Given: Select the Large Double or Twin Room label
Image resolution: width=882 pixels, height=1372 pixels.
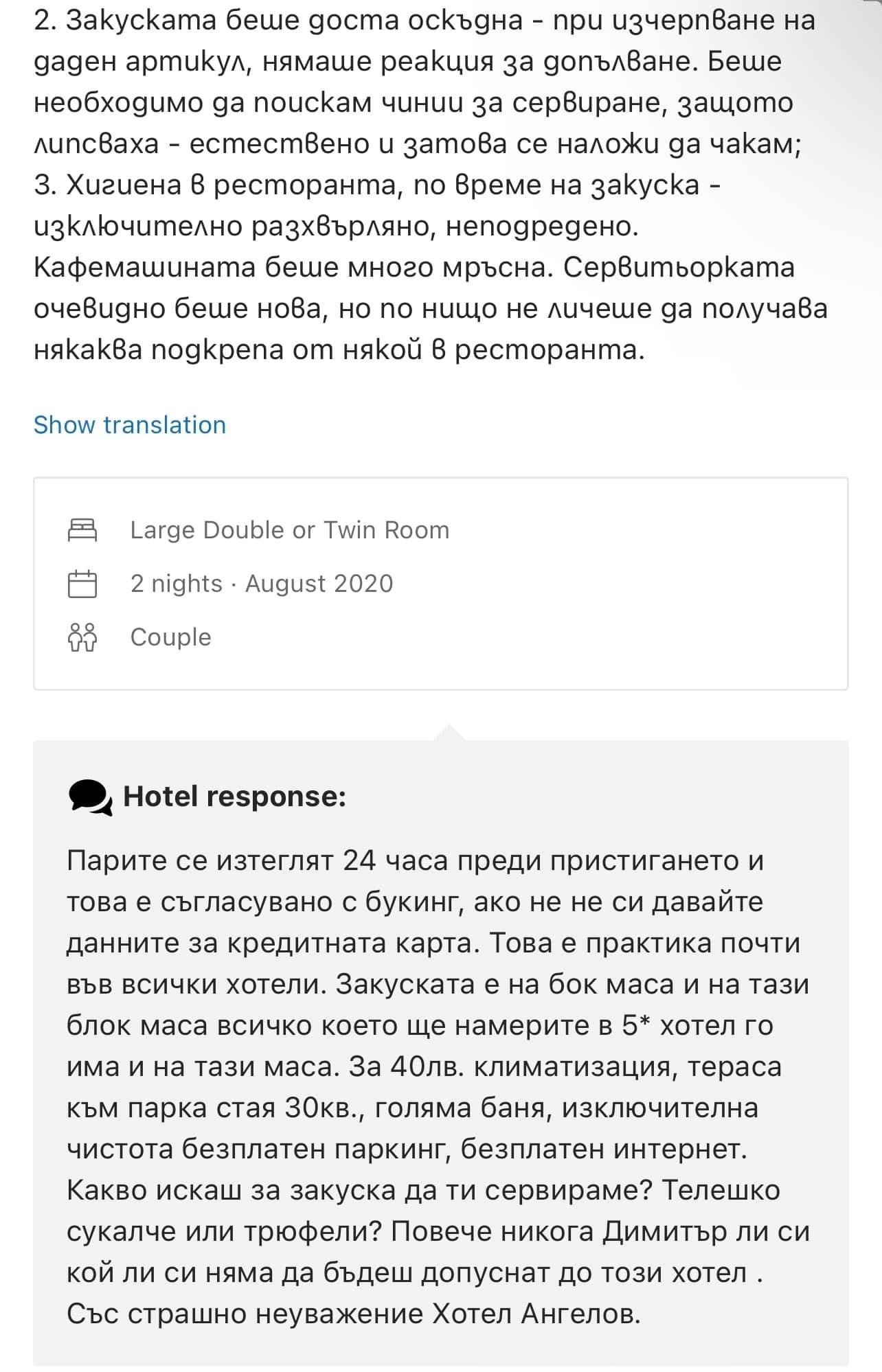Looking at the screenshot, I should tap(289, 530).
